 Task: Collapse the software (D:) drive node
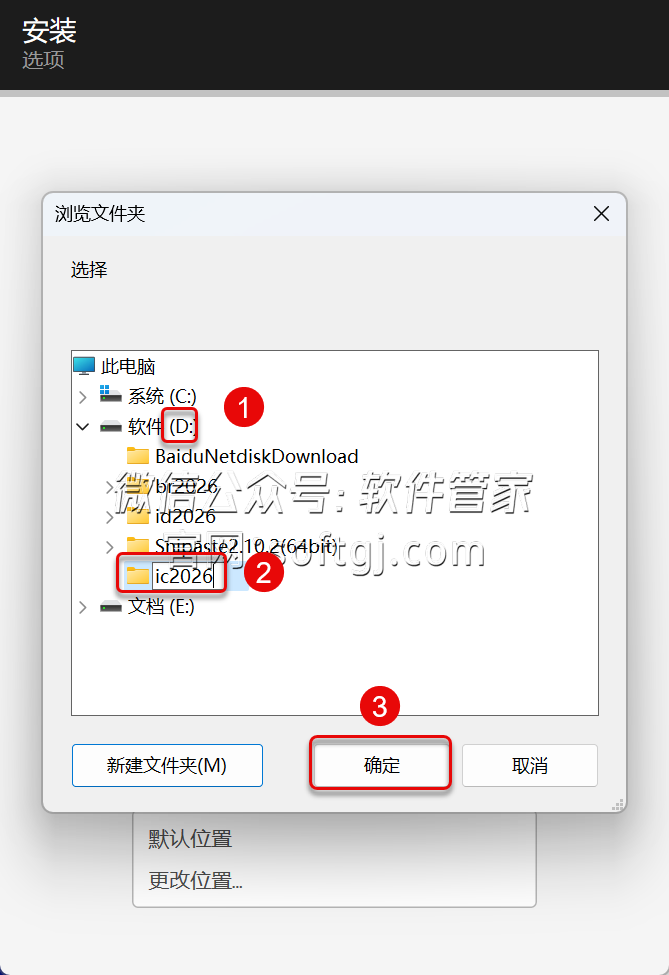83,427
